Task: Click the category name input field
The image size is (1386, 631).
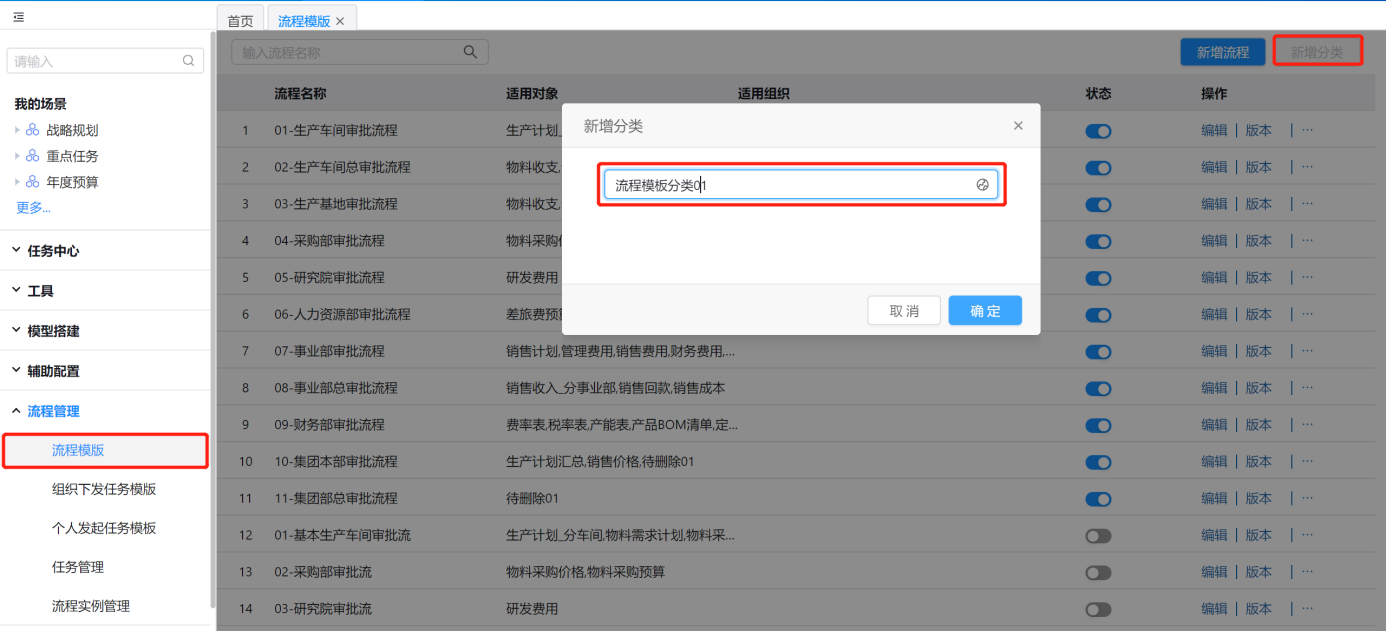Action: pyautogui.click(x=790, y=185)
